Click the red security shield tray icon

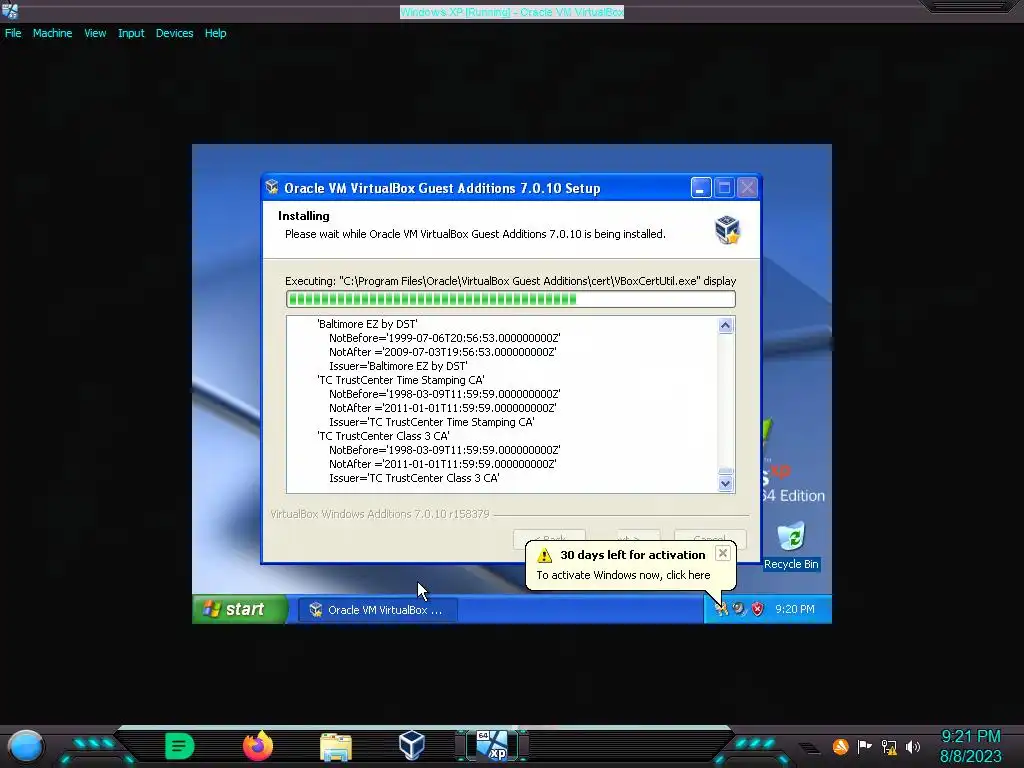tap(758, 609)
